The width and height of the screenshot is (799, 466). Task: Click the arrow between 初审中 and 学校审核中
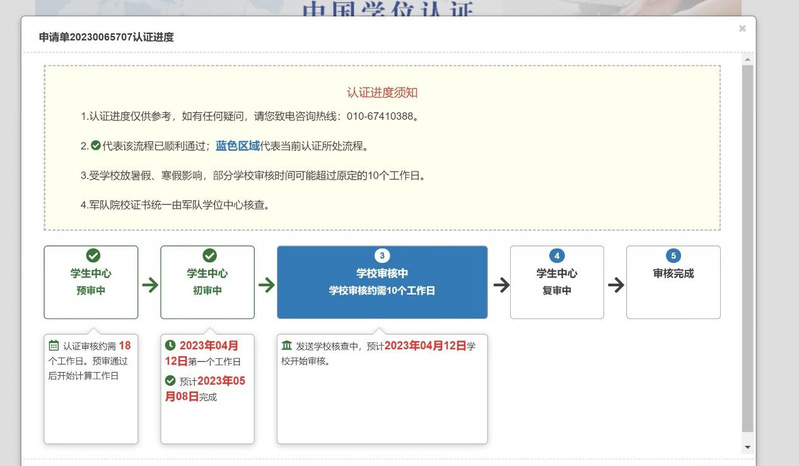pyautogui.click(x=266, y=285)
